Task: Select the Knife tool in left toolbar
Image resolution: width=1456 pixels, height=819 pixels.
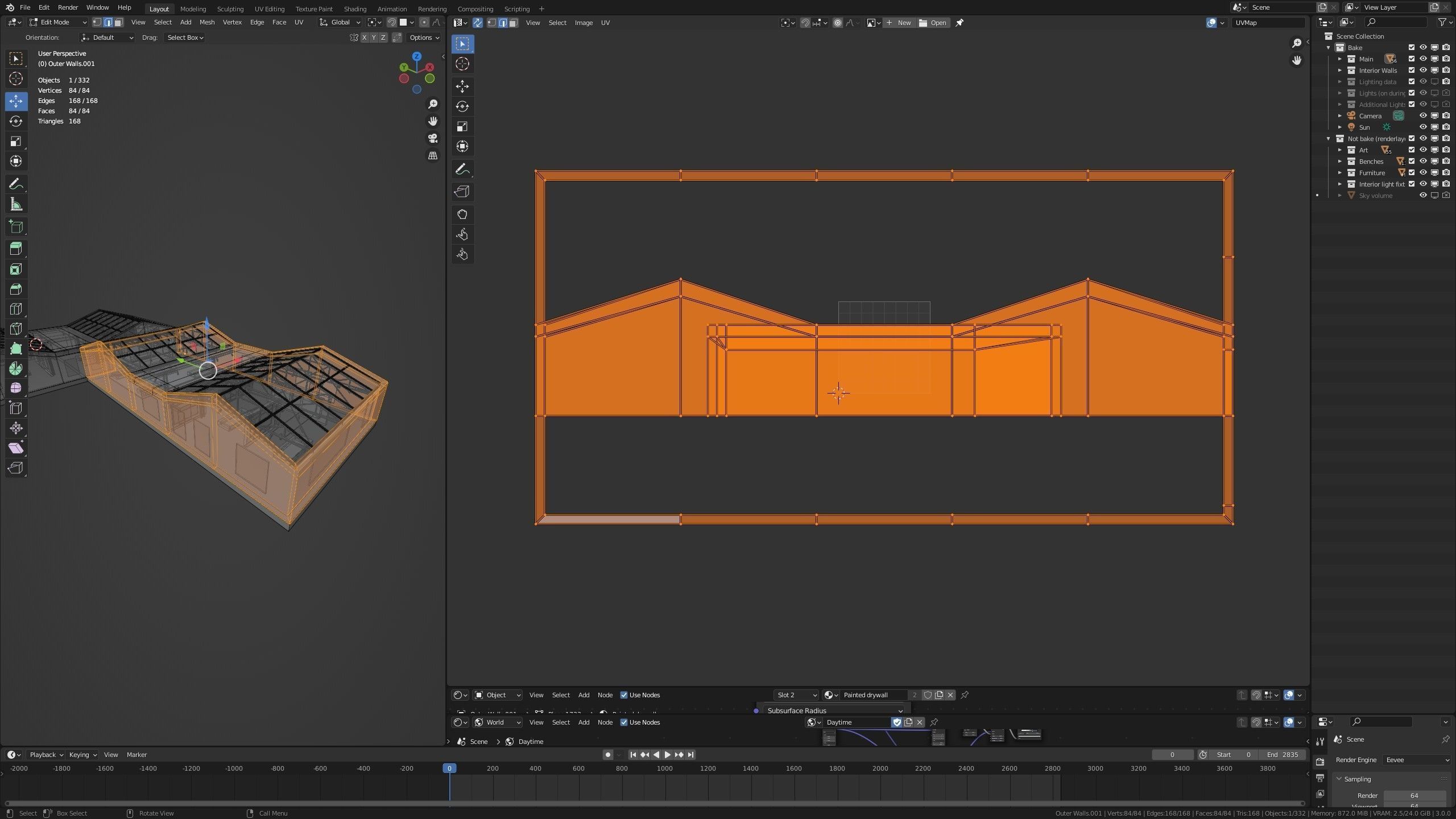Action: [16, 329]
